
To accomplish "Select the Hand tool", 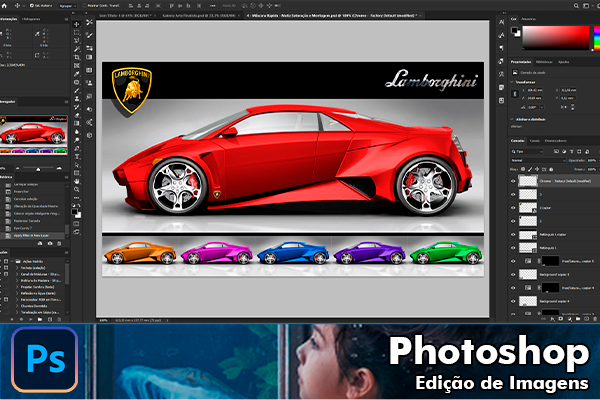I will click(77, 181).
